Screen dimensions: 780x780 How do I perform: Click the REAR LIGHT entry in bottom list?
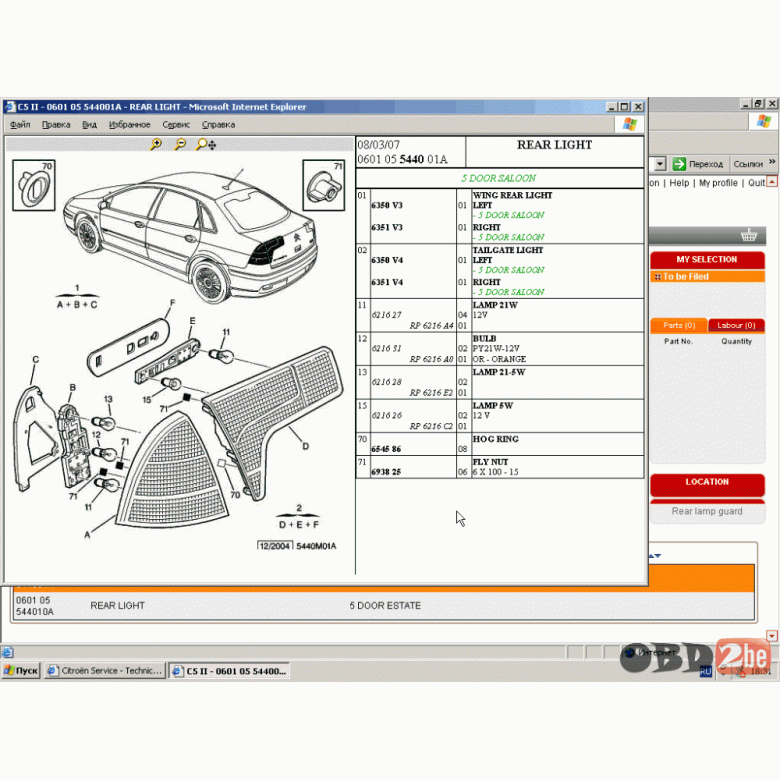(117, 606)
